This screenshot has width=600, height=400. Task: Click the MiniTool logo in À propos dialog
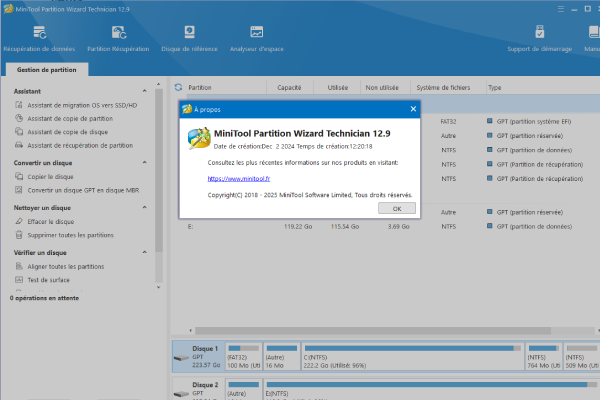point(199,138)
